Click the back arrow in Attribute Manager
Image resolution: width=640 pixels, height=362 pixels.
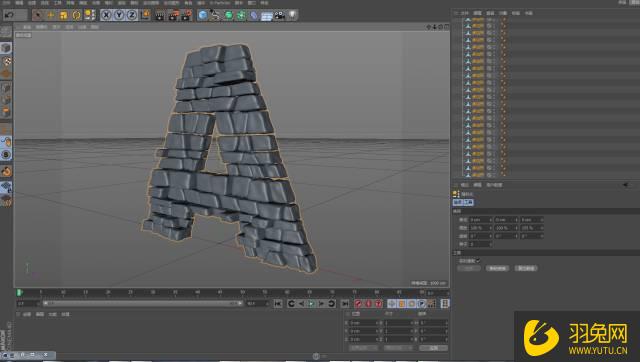click(x=625, y=185)
